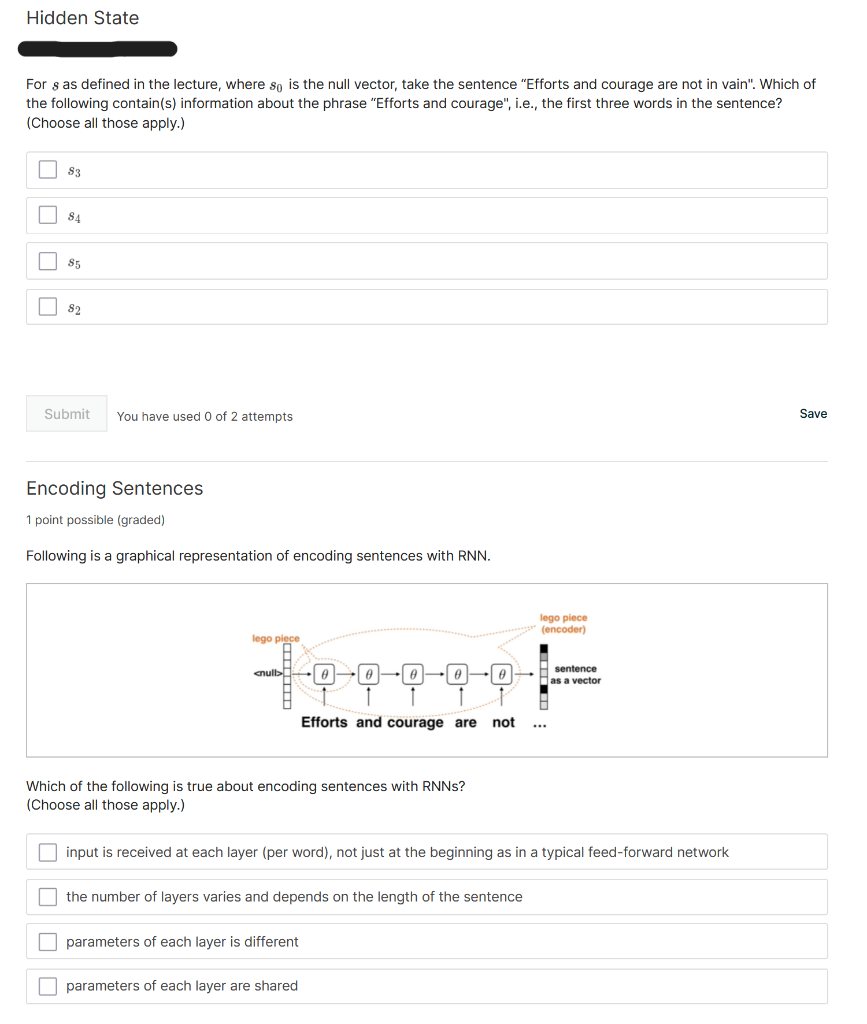Screen dimensions: 867x1024
Task: Check the answer option s3
Action: click(x=47, y=169)
